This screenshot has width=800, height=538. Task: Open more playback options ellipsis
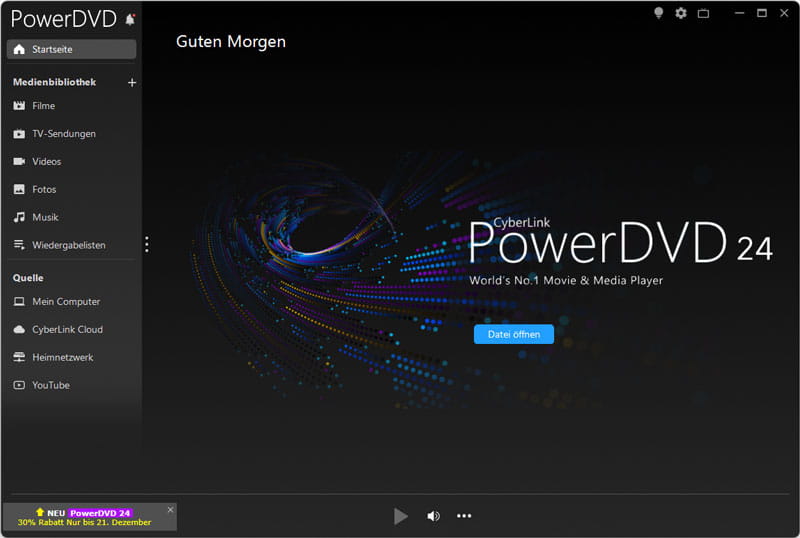tap(464, 516)
